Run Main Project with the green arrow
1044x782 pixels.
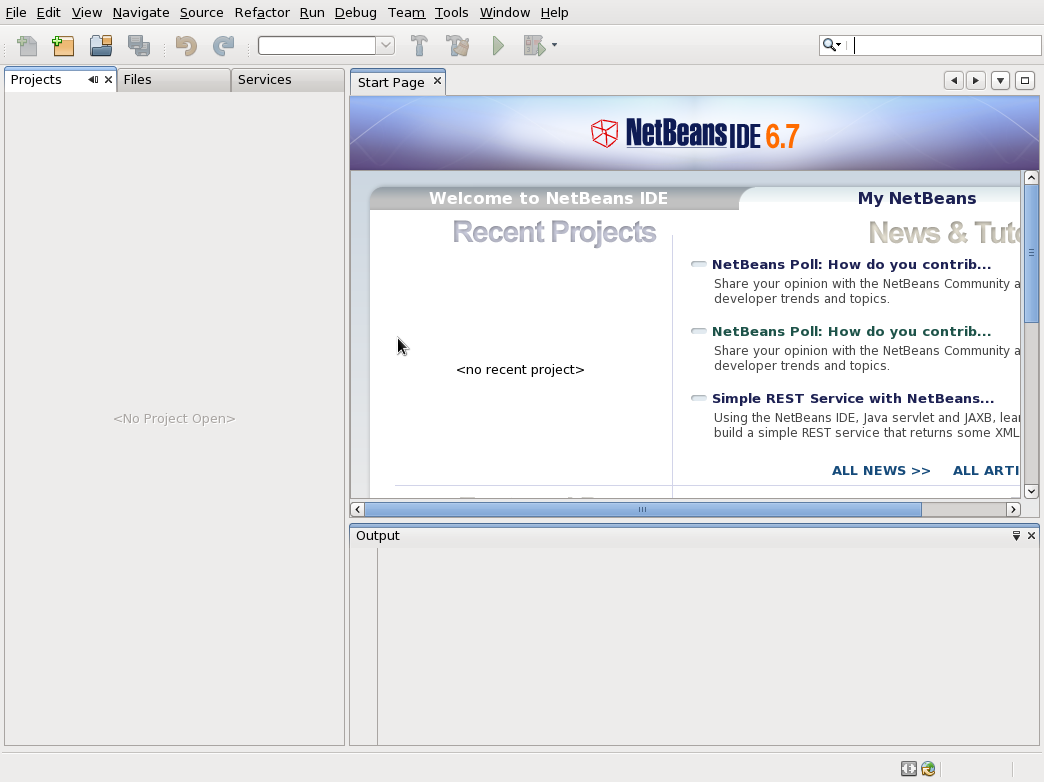point(498,45)
